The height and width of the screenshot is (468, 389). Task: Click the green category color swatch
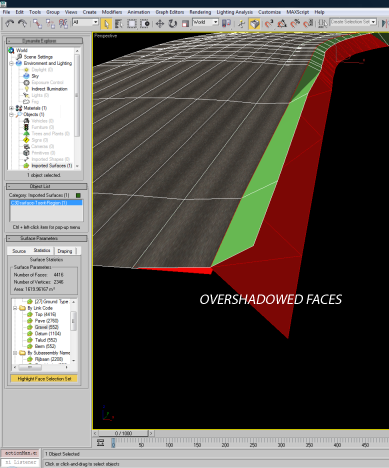point(78,195)
